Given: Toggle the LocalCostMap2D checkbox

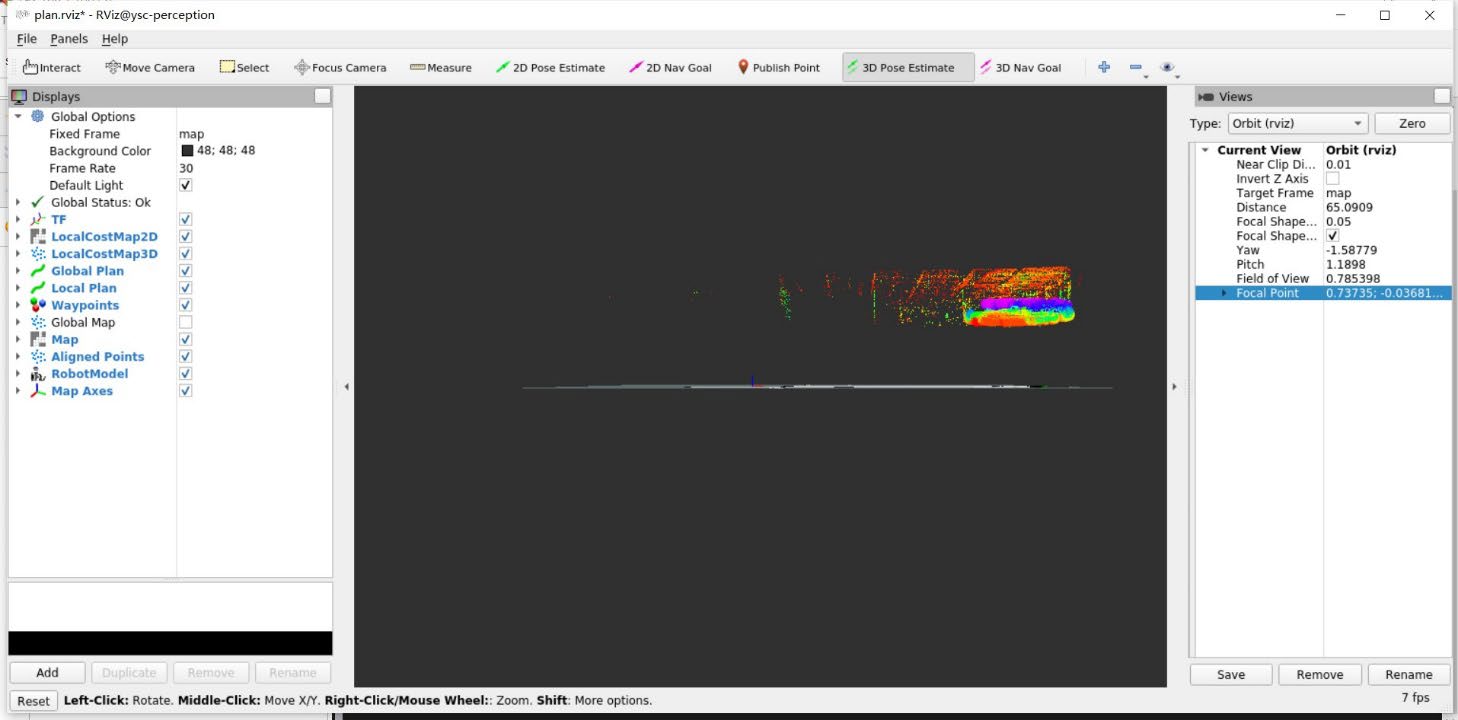Looking at the screenshot, I should pos(186,237).
